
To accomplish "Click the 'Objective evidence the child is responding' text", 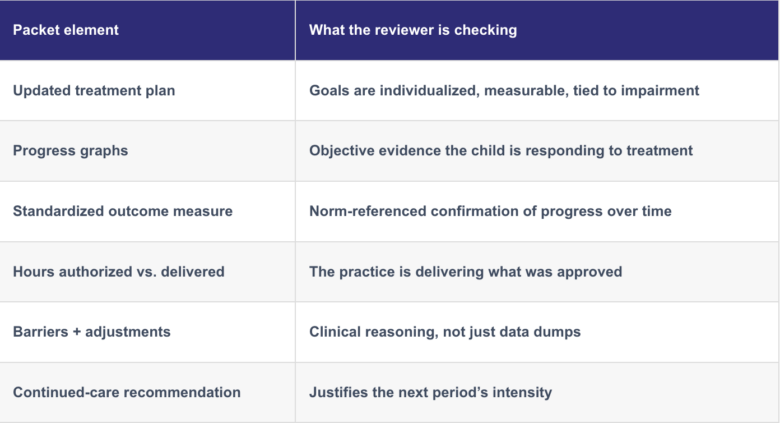I will click(456, 151).
